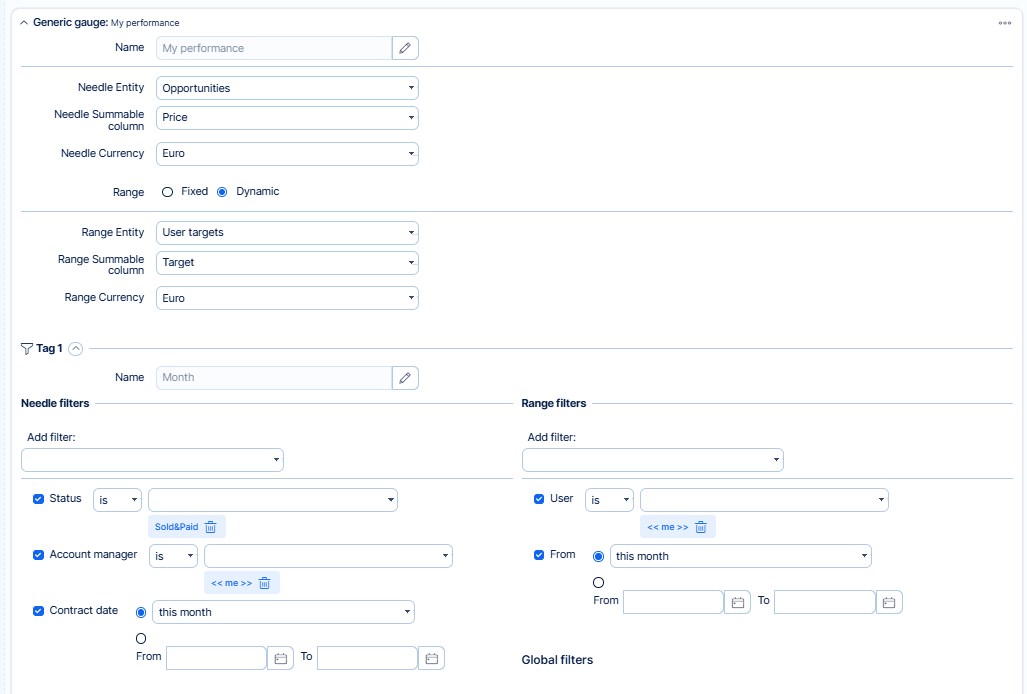Click the pencil icon next to My performance name

pos(405,48)
